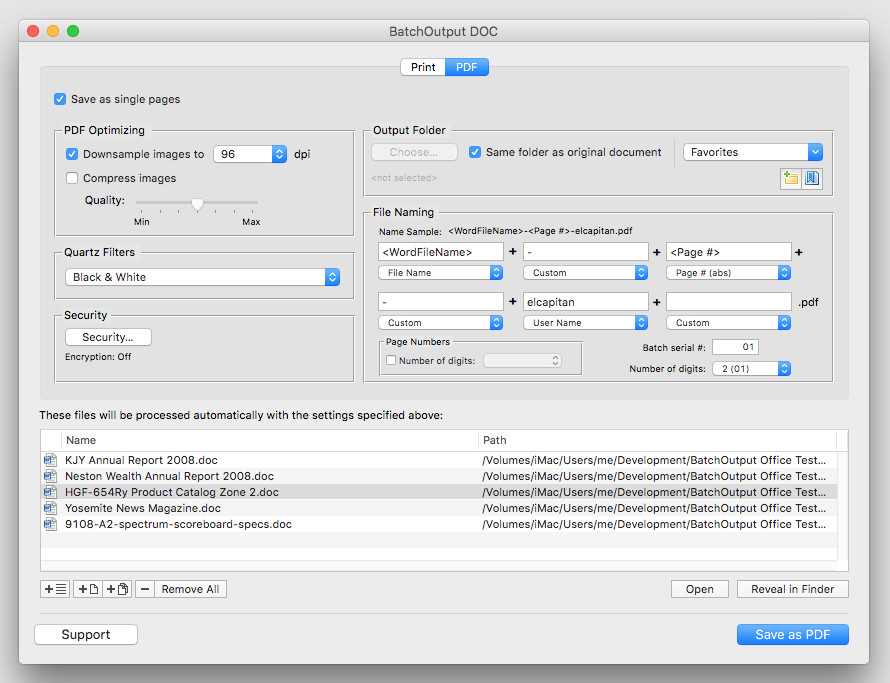Click path cell of Yosemite News Magazine row
890x683 pixels.
pos(654,508)
